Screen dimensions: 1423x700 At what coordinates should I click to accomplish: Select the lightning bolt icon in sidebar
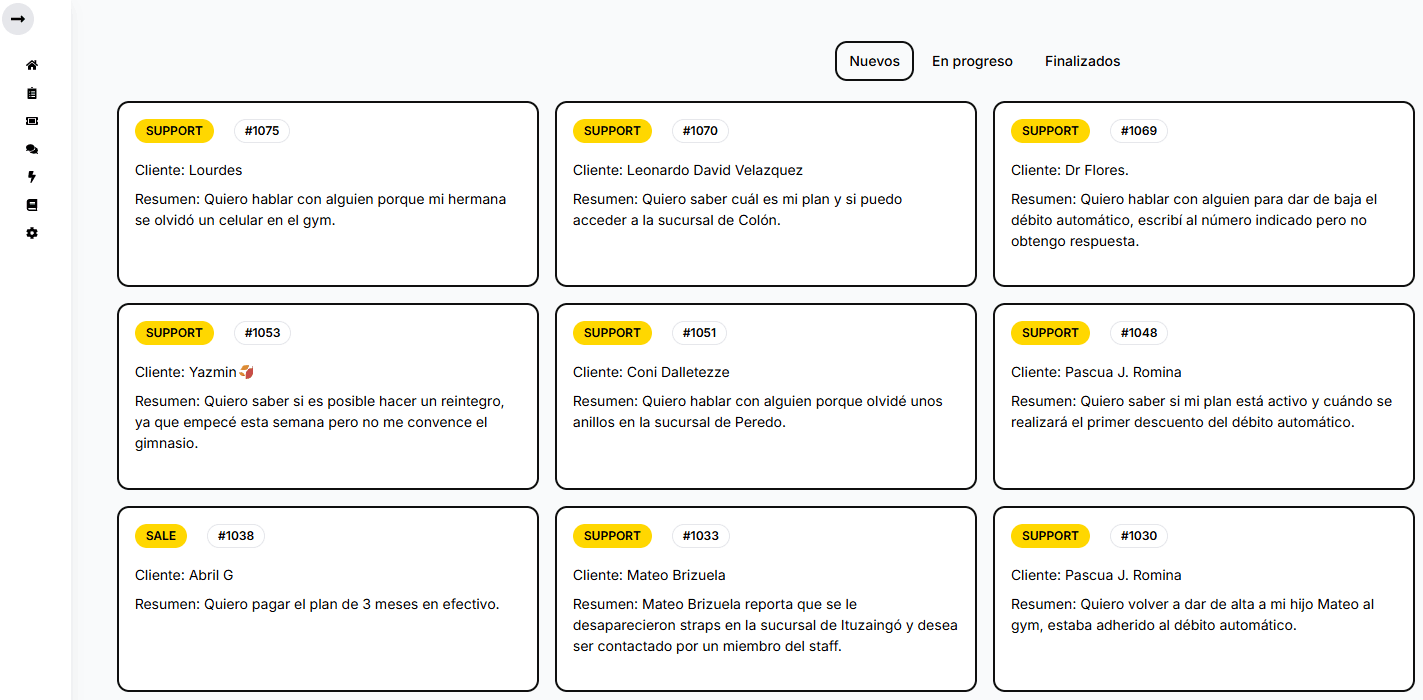pyautogui.click(x=32, y=177)
